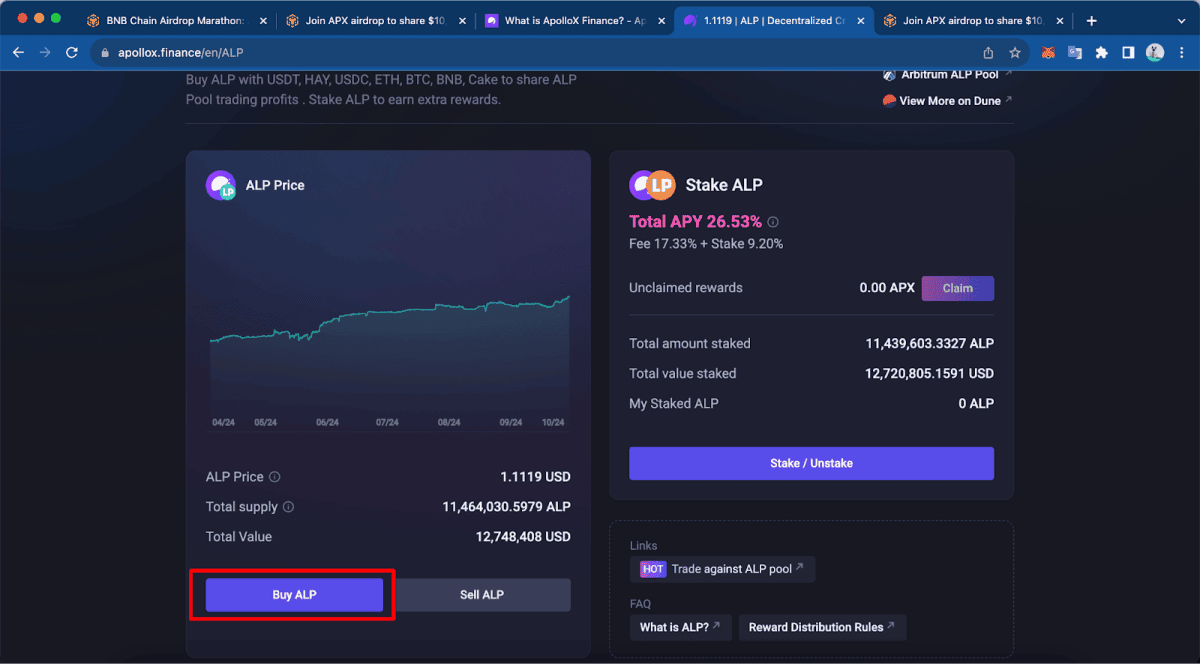Click the 12,720,805.1591 USD staked value
The width and height of the screenshot is (1200, 664).
pos(929,373)
